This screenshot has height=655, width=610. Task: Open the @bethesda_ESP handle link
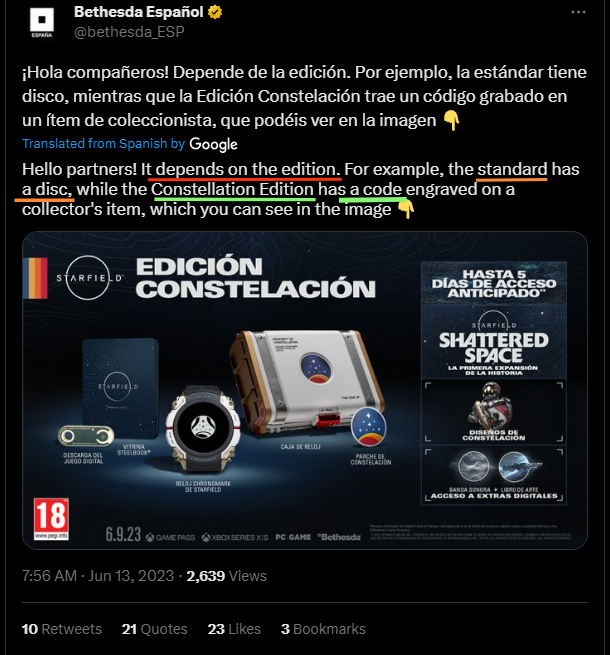[x=129, y=32]
